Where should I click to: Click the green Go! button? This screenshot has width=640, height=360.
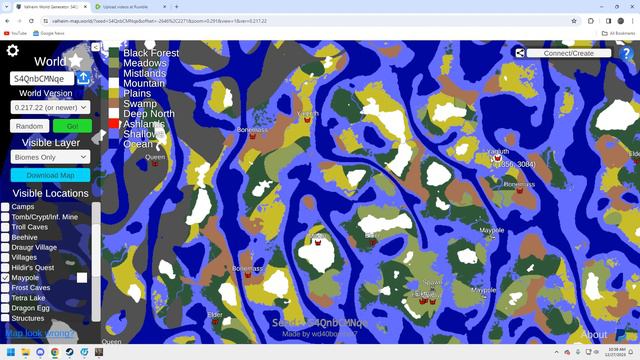point(72,126)
